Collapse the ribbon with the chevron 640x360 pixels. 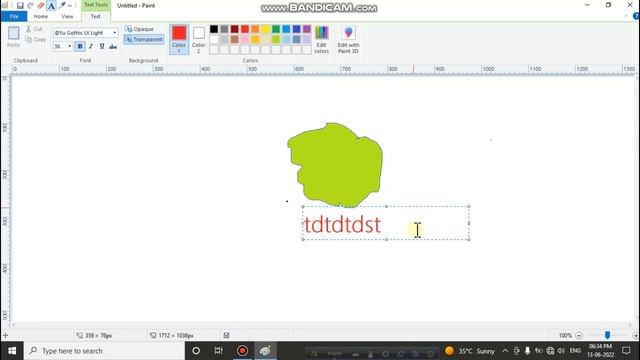(626, 16)
